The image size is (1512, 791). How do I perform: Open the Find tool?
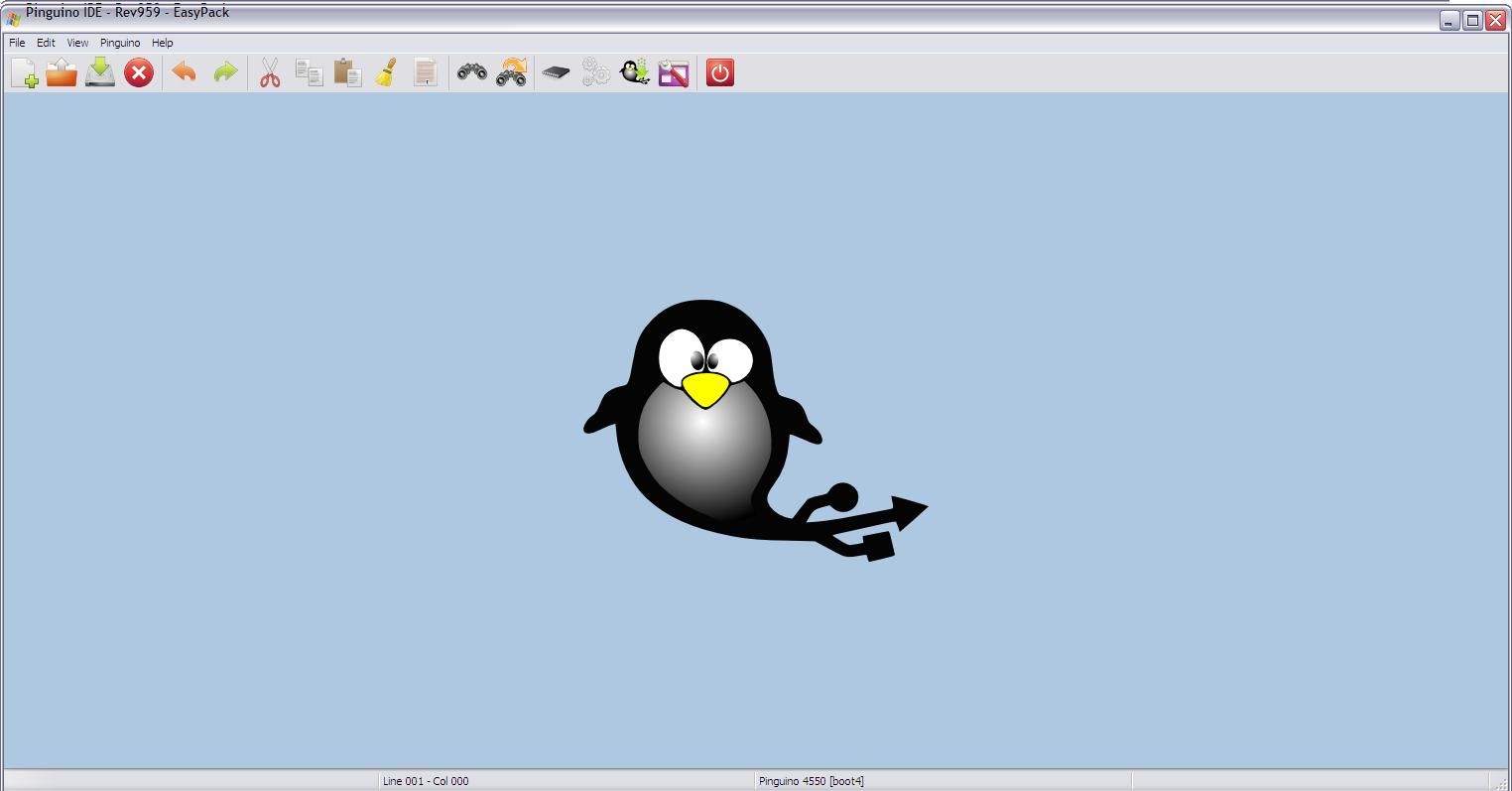pos(471,71)
